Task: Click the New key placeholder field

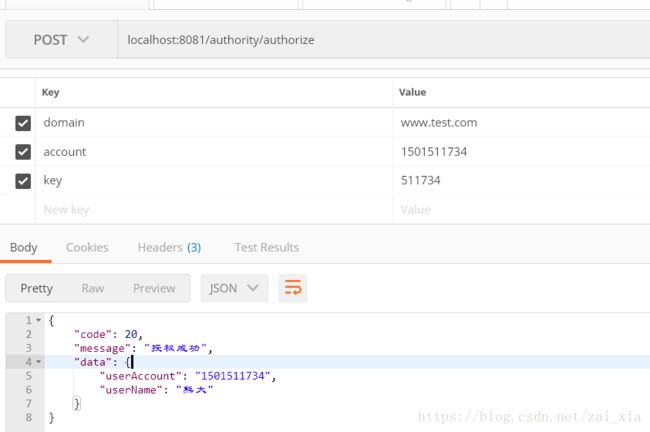Action: pos(214,210)
